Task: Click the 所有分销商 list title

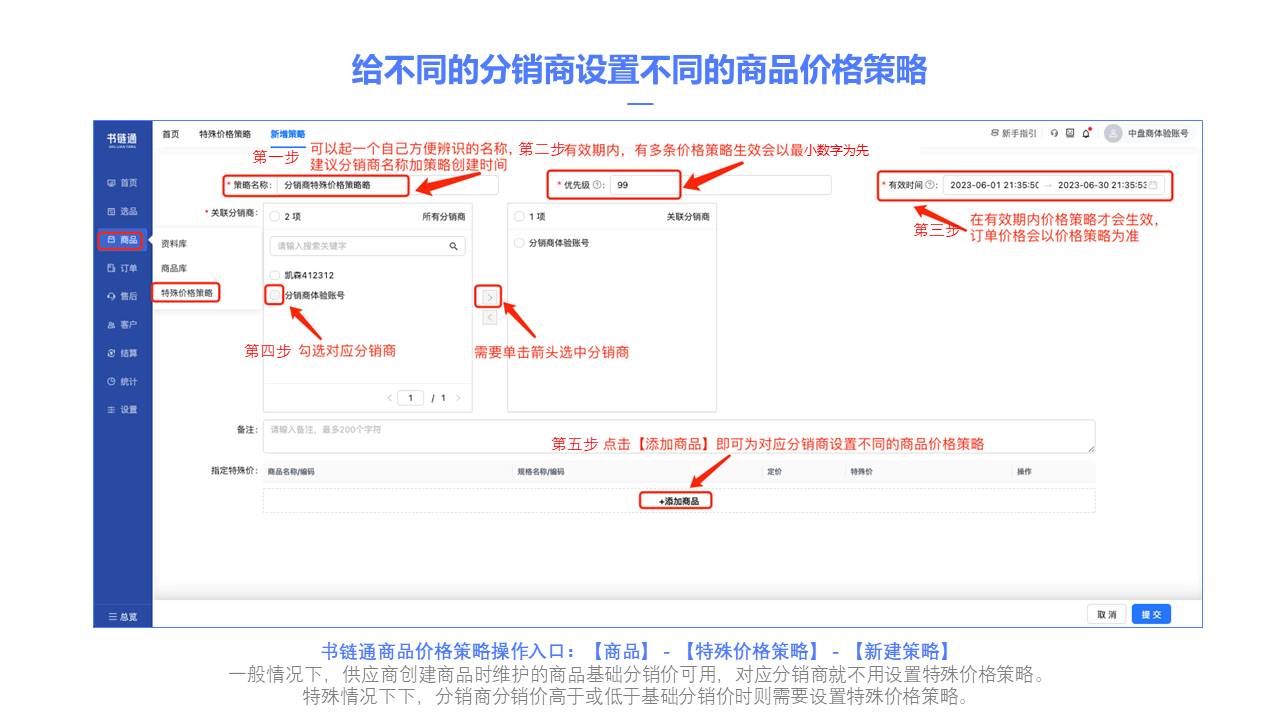Action: coord(444,216)
